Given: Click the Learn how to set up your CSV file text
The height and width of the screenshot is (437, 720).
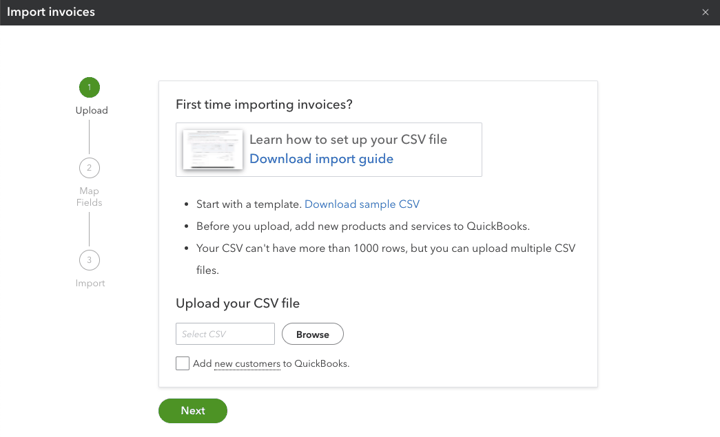Looking at the screenshot, I should click(348, 140).
